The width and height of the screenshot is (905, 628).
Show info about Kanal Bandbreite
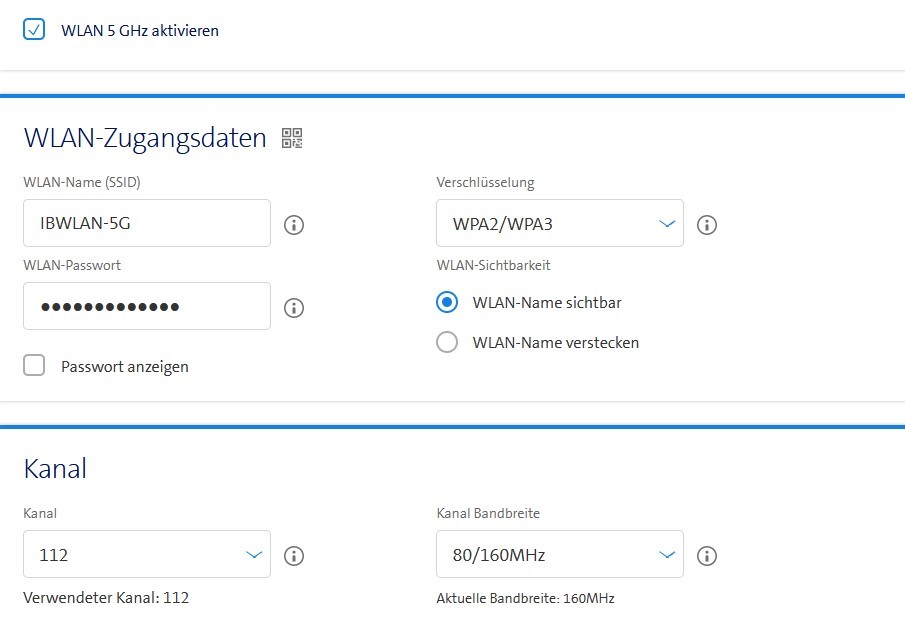point(706,555)
